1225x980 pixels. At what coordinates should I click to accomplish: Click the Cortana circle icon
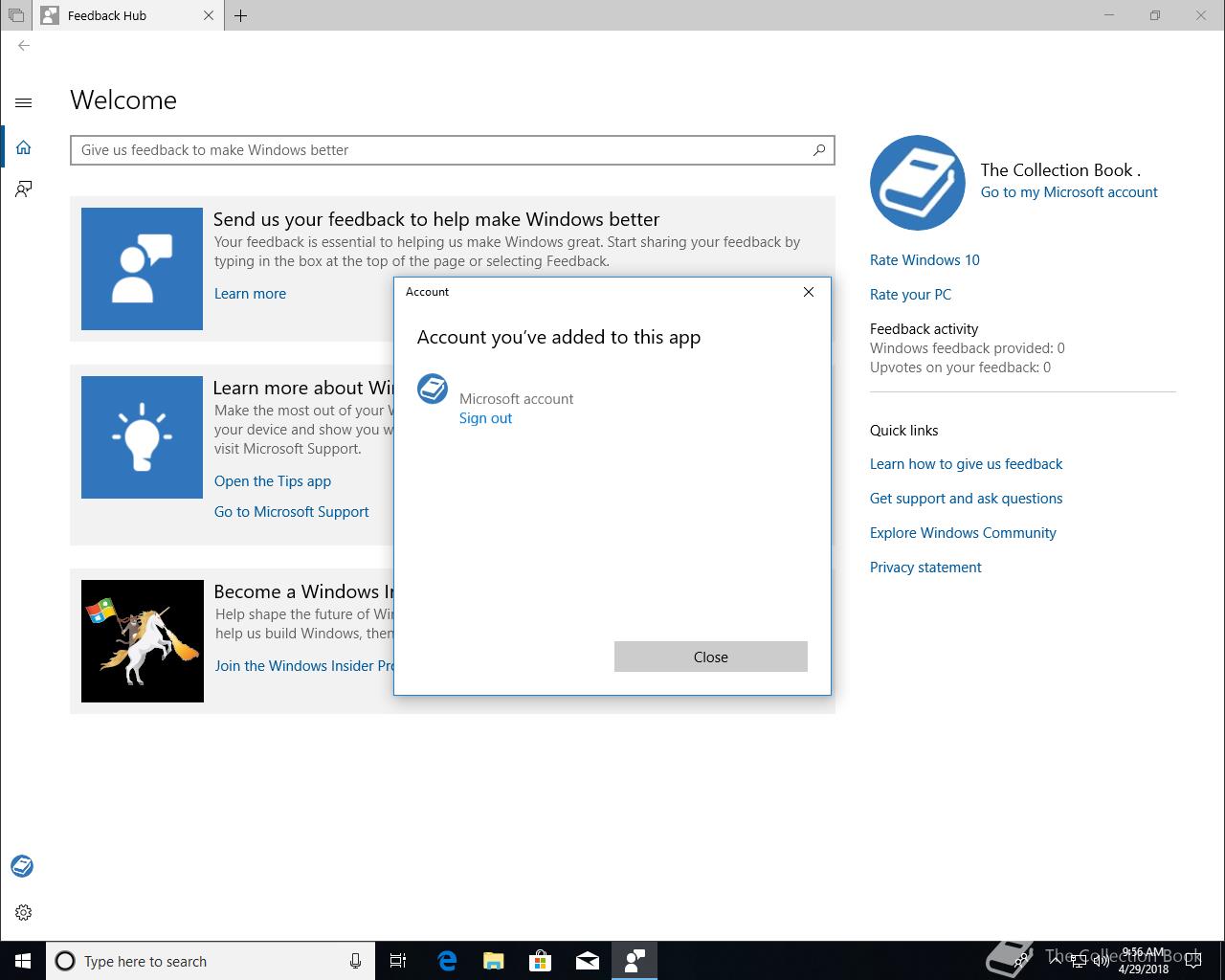click(x=65, y=961)
